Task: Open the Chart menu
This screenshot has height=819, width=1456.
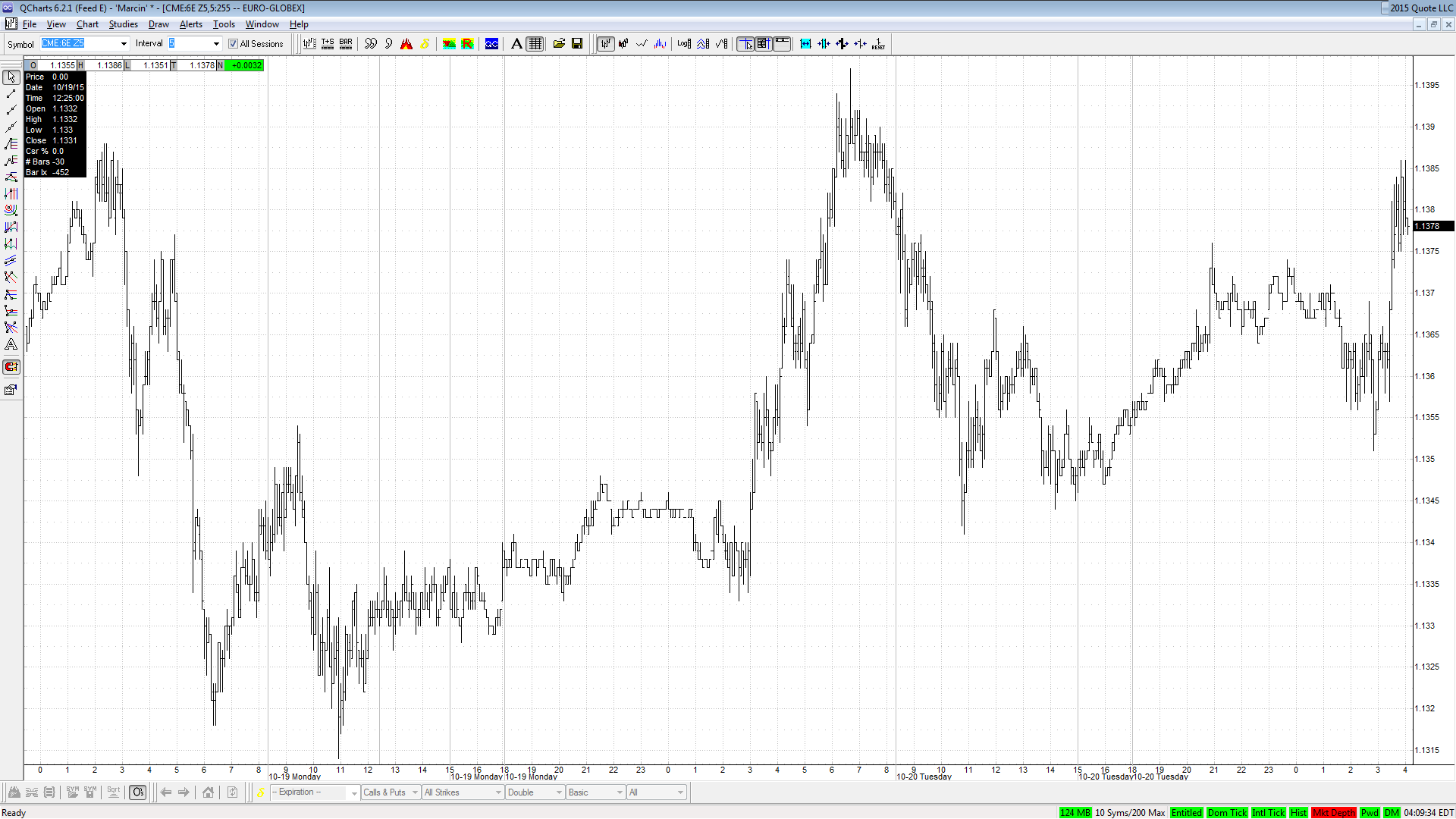Action: [87, 24]
